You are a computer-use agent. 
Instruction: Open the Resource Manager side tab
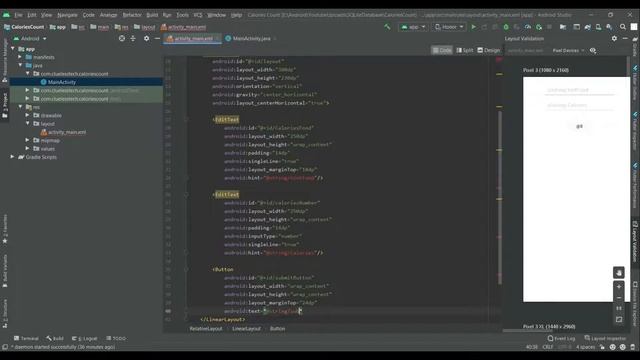click(4, 60)
